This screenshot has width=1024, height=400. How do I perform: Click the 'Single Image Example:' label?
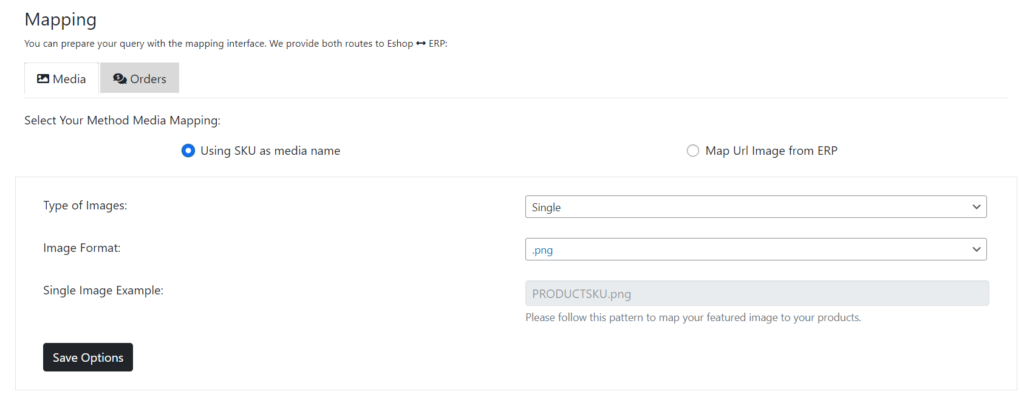pyautogui.click(x=103, y=290)
